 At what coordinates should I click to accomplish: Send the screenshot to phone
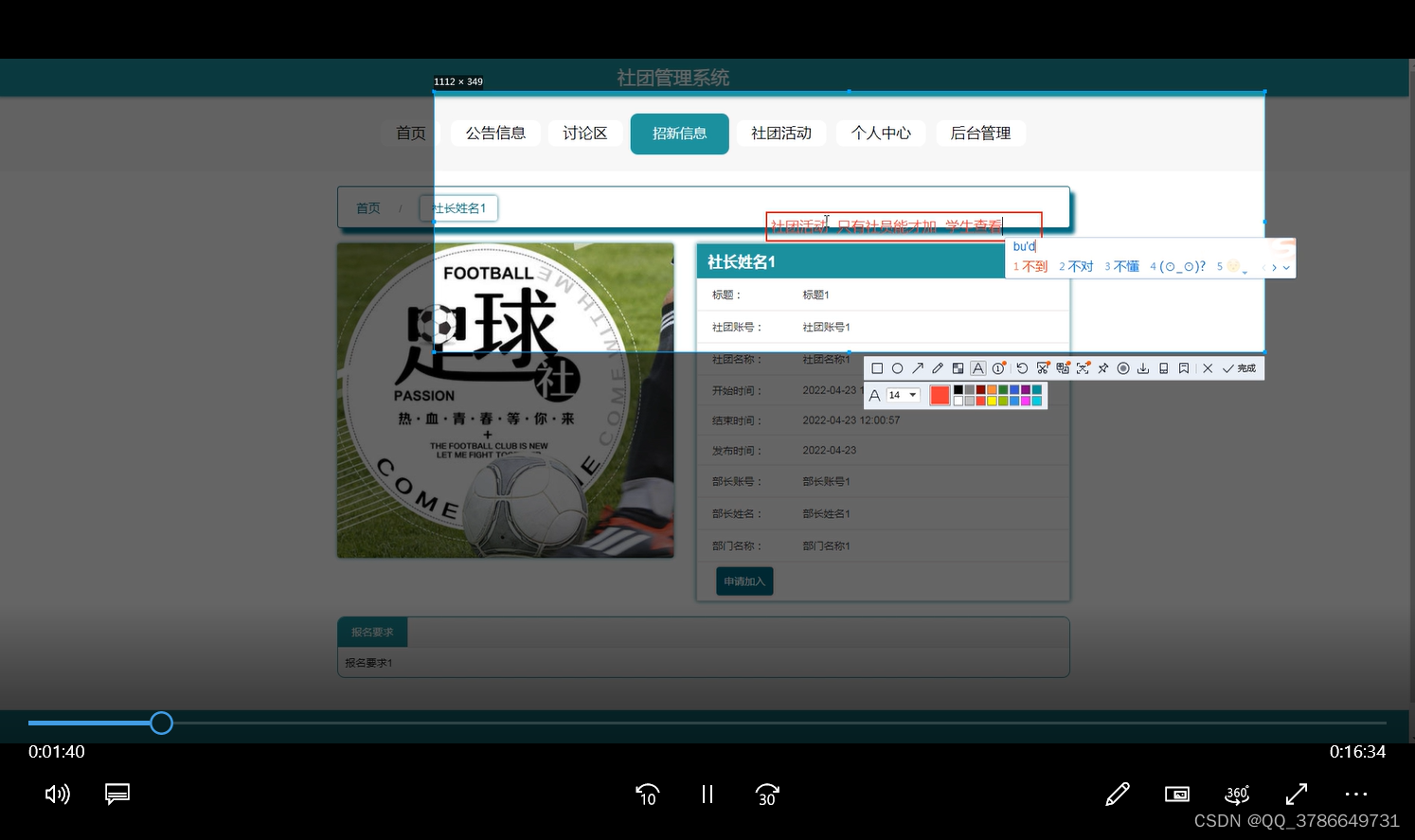tap(1164, 368)
